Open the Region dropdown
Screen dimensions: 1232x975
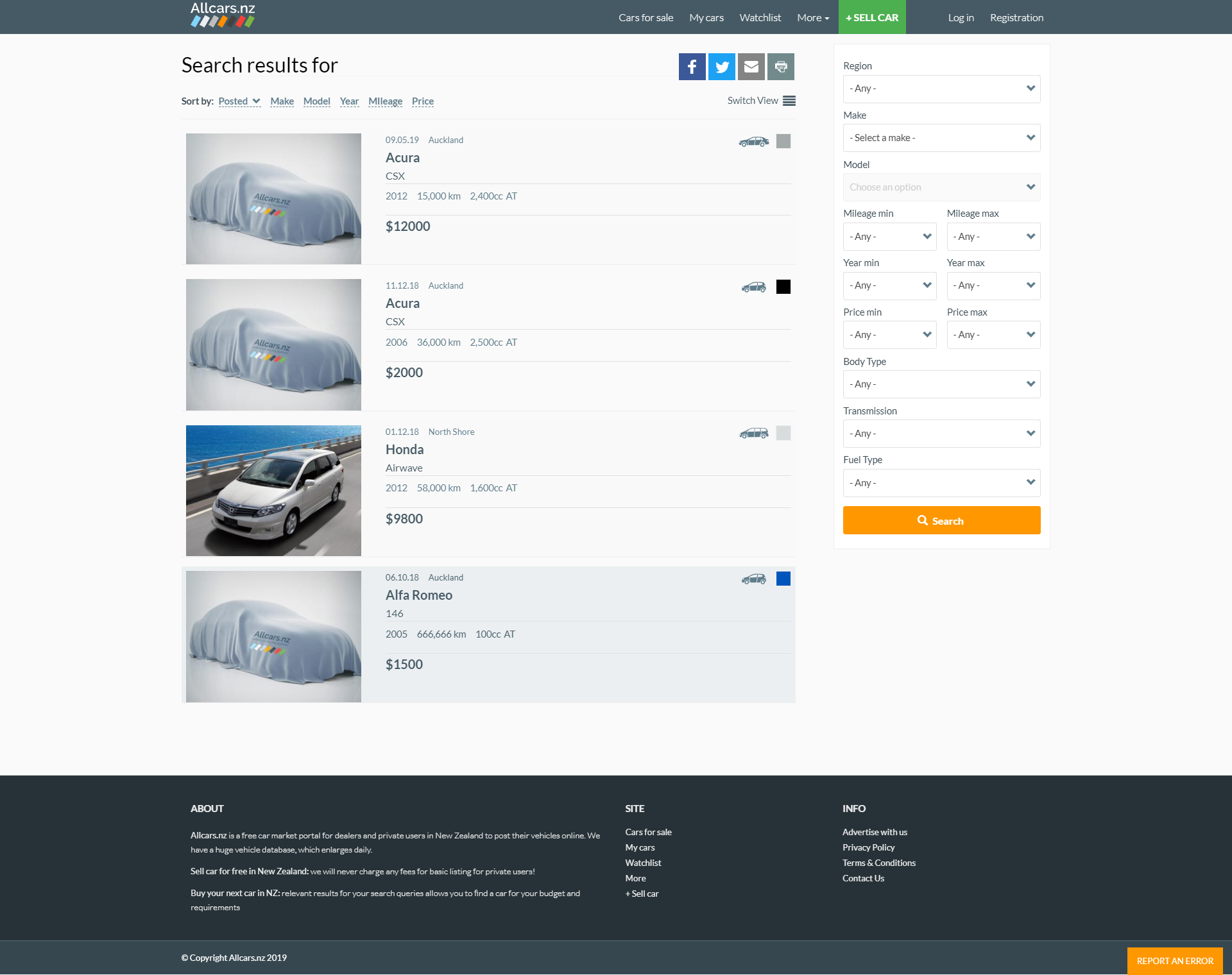(x=941, y=89)
